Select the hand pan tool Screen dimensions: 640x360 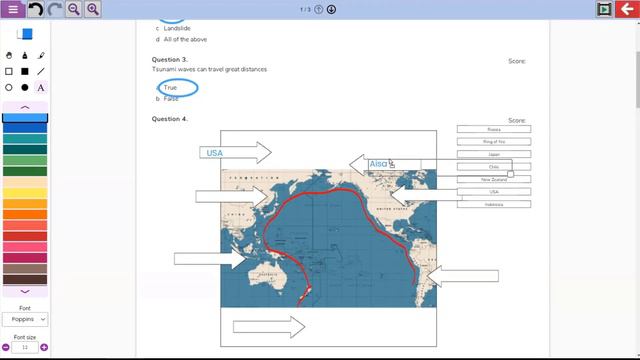click(x=9, y=56)
